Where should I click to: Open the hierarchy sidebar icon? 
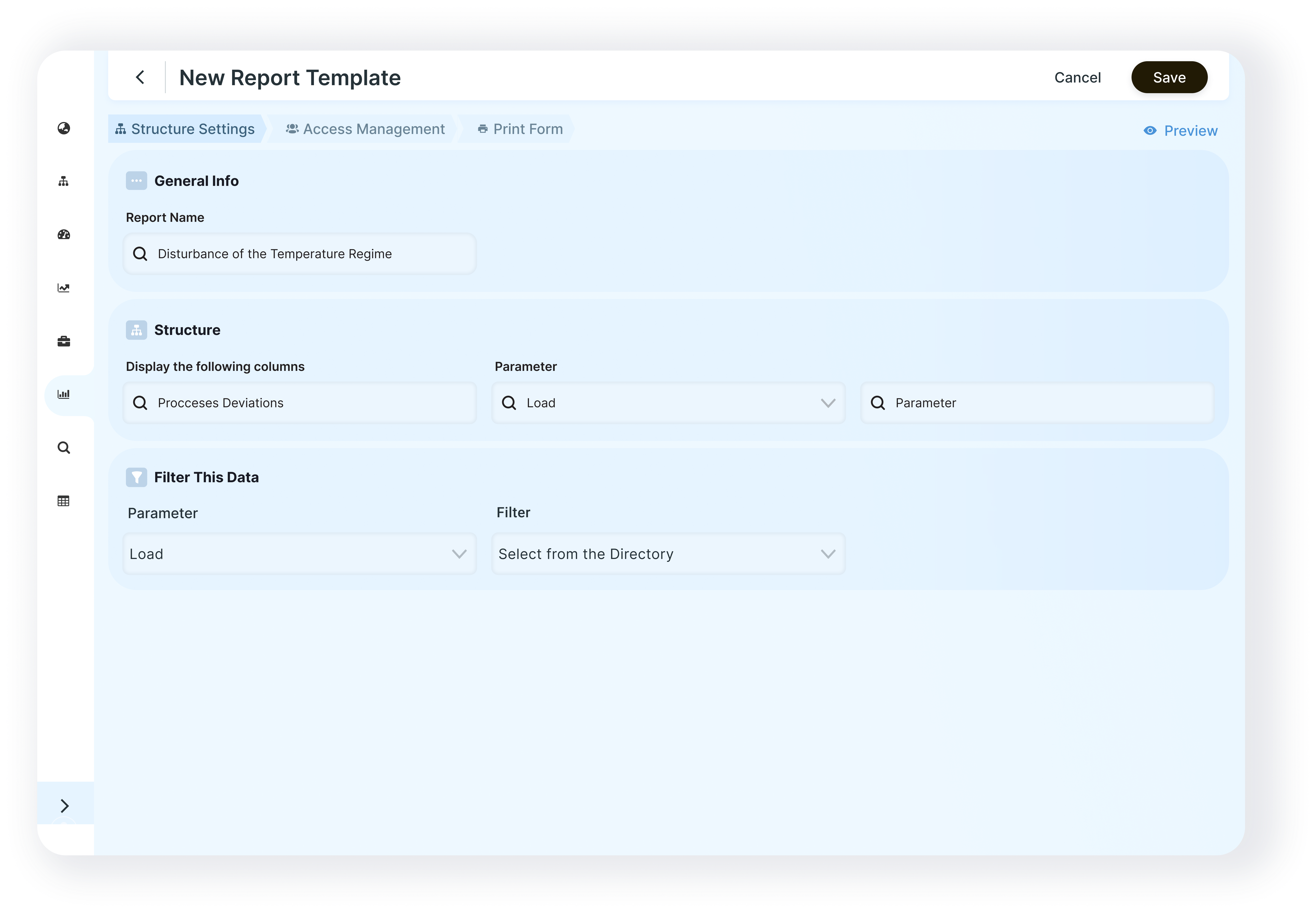pyautogui.click(x=63, y=181)
